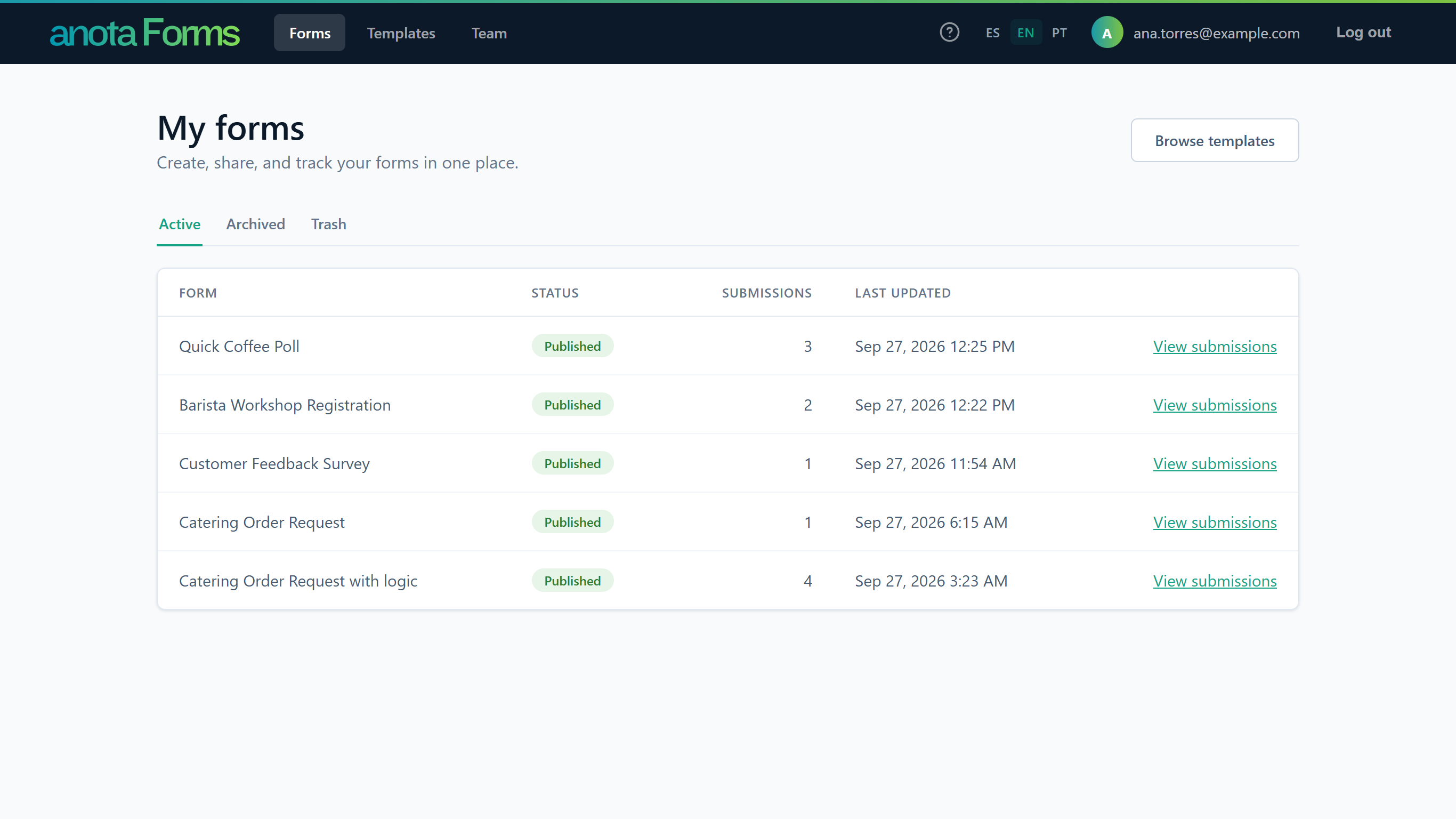The width and height of the screenshot is (1456, 819).
Task: Click the SUBMISSIONS column header
Action: point(766,293)
